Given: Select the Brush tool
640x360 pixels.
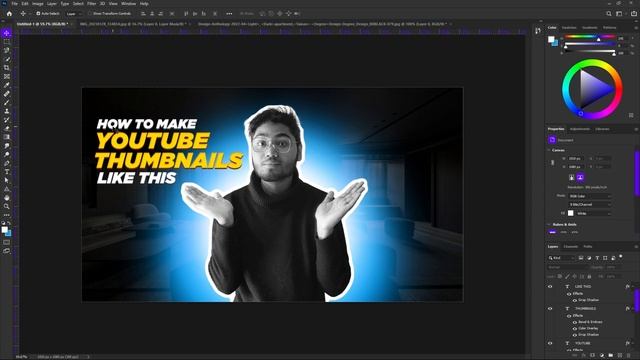Looking at the screenshot, I should [x=7, y=102].
